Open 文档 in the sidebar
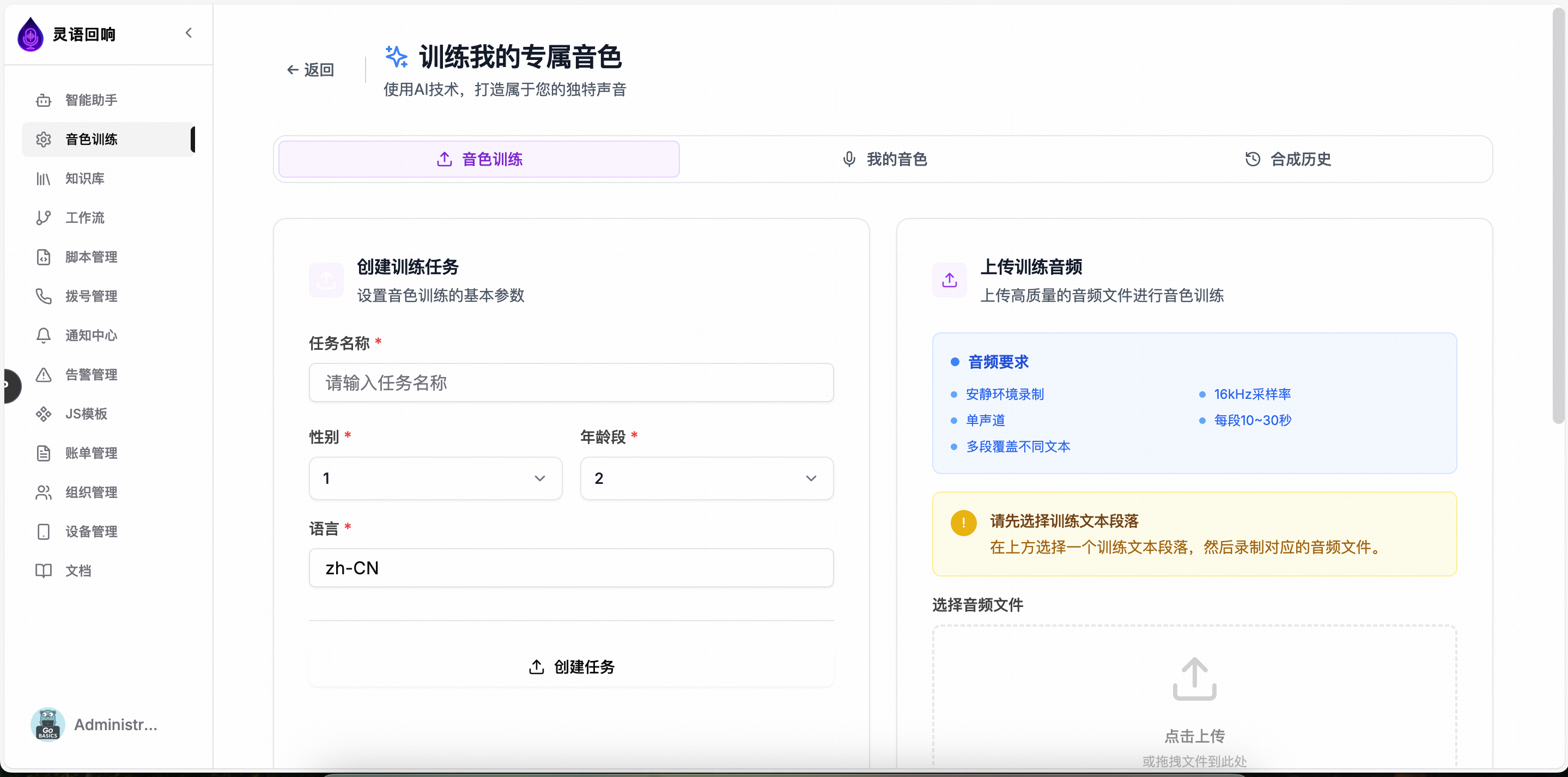Image resolution: width=1568 pixels, height=777 pixels. [x=108, y=570]
